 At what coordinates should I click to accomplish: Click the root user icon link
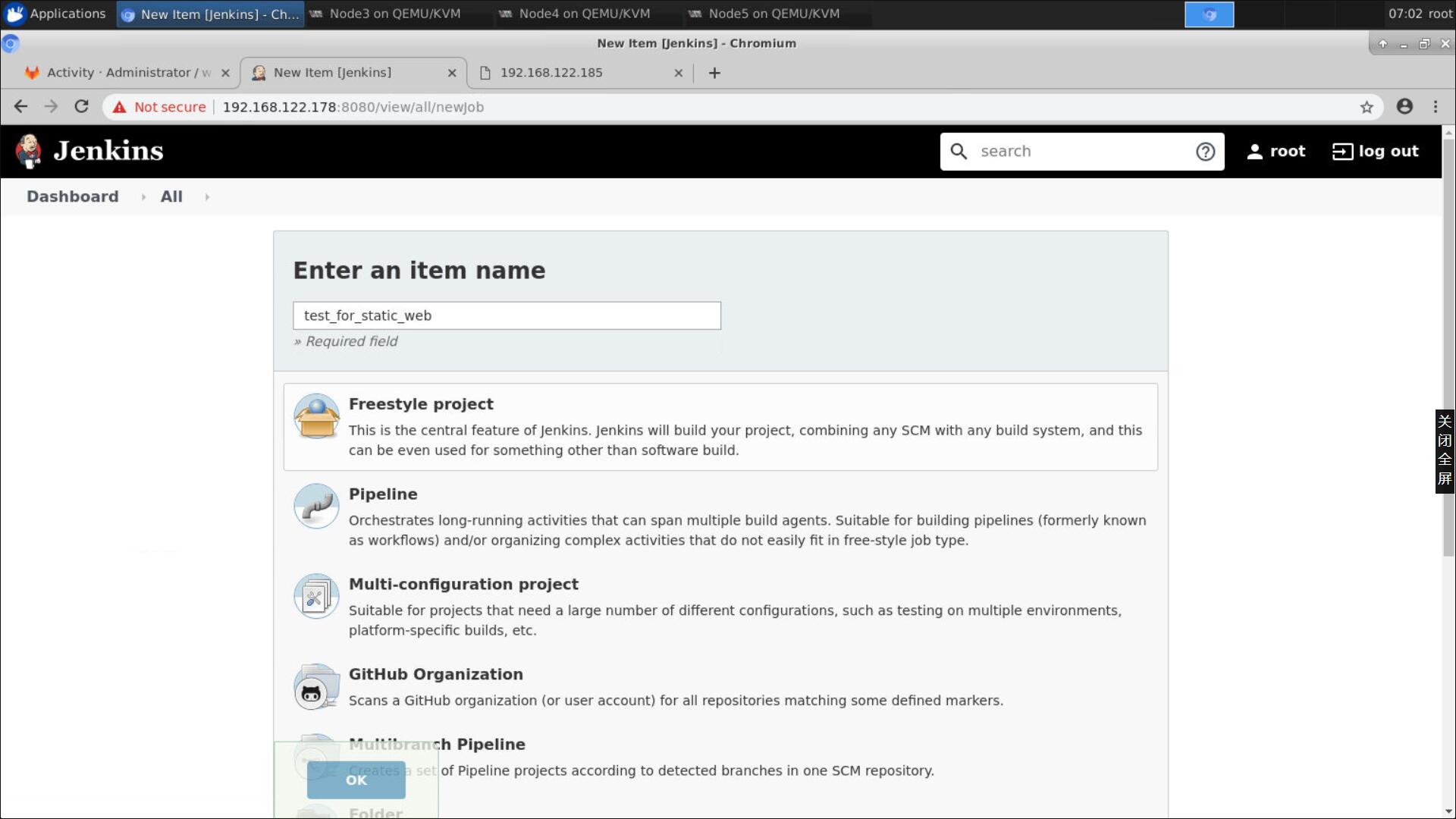point(1276,152)
